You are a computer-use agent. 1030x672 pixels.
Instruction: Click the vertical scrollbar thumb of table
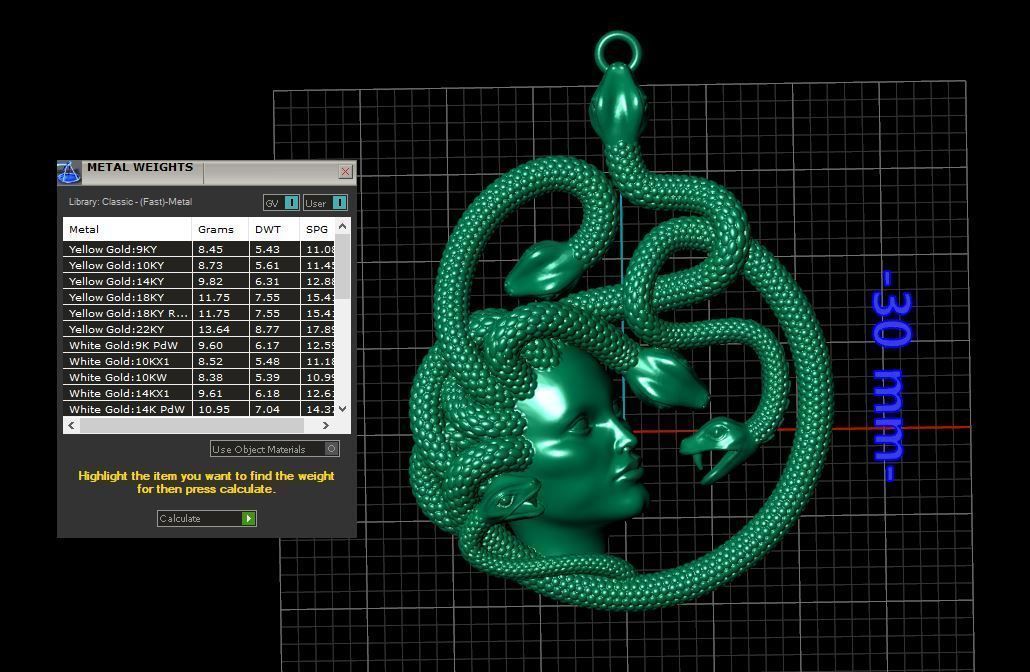342,267
